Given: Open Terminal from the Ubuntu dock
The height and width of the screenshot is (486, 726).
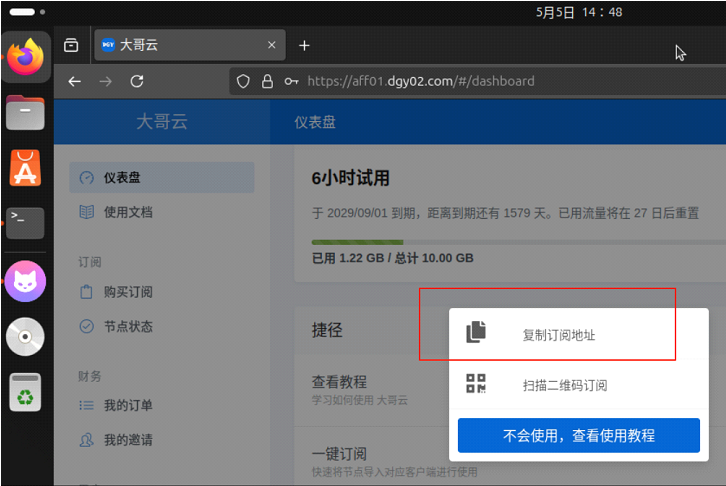Looking at the screenshot, I should [25, 222].
